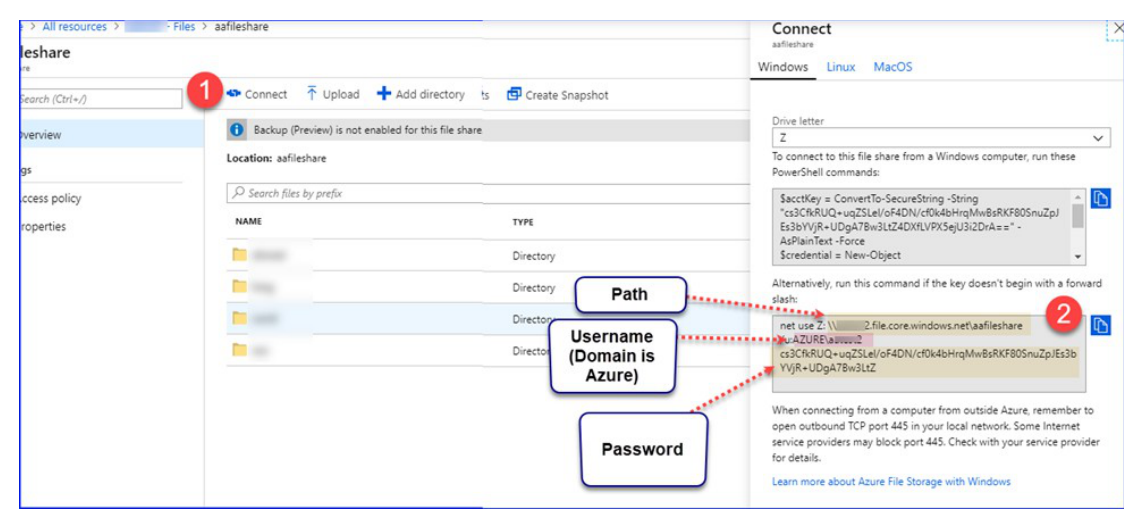
Task: Click the Add directory label
Action: point(430,95)
